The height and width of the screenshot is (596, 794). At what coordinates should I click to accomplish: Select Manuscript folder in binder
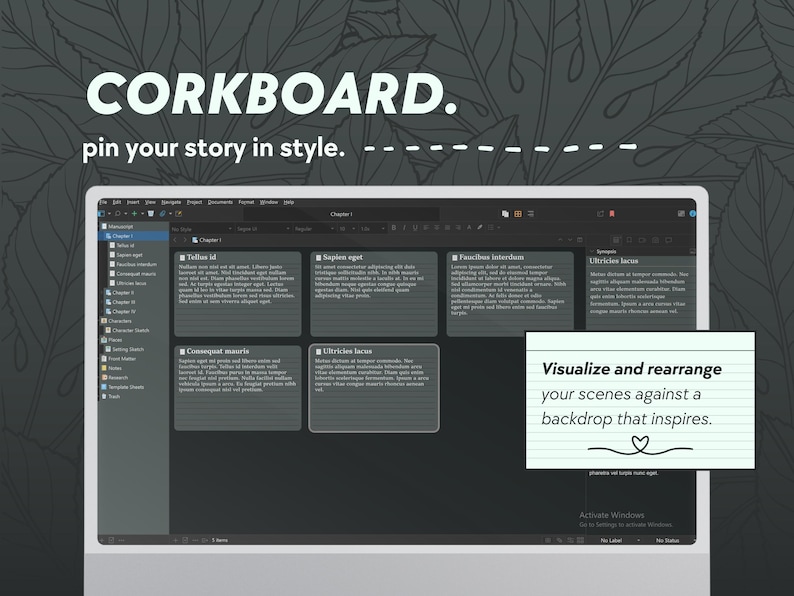click(121, 226)
